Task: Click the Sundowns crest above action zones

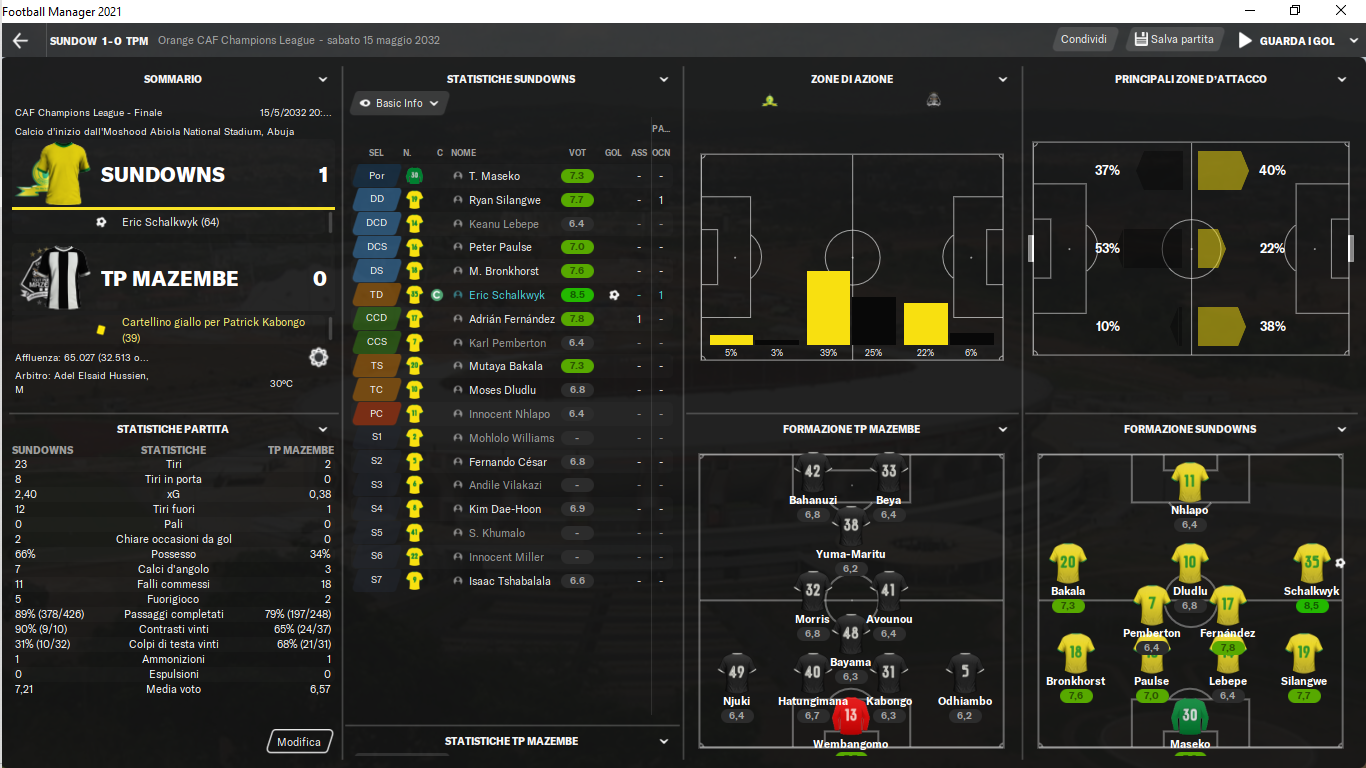Action: pos(770,100)
